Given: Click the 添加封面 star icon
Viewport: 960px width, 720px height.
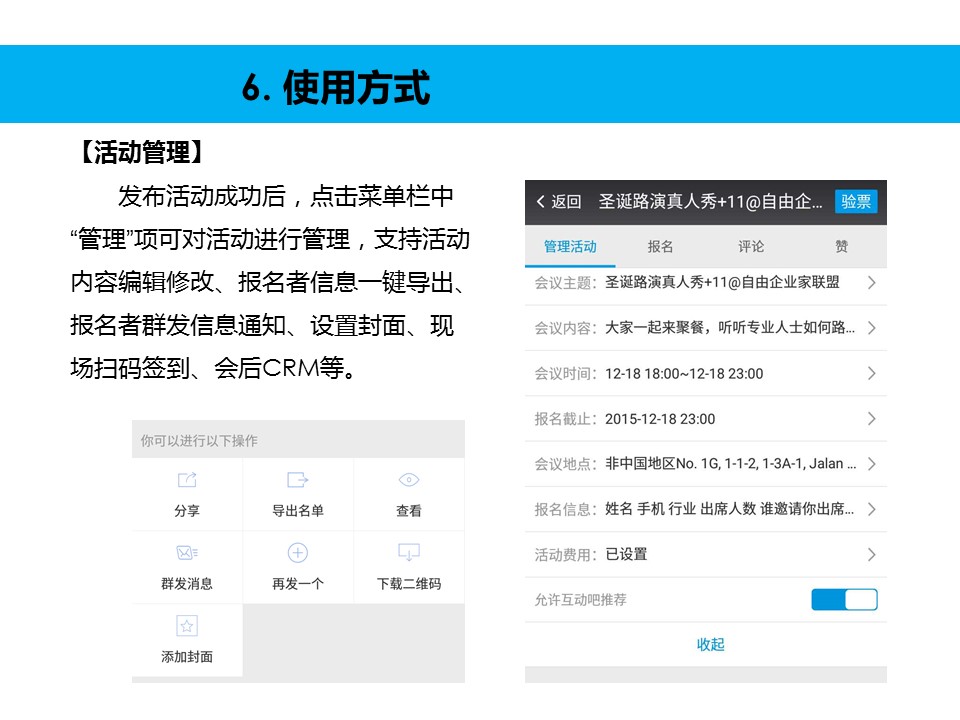Looking at the screenshot, I should pos(187,626).
